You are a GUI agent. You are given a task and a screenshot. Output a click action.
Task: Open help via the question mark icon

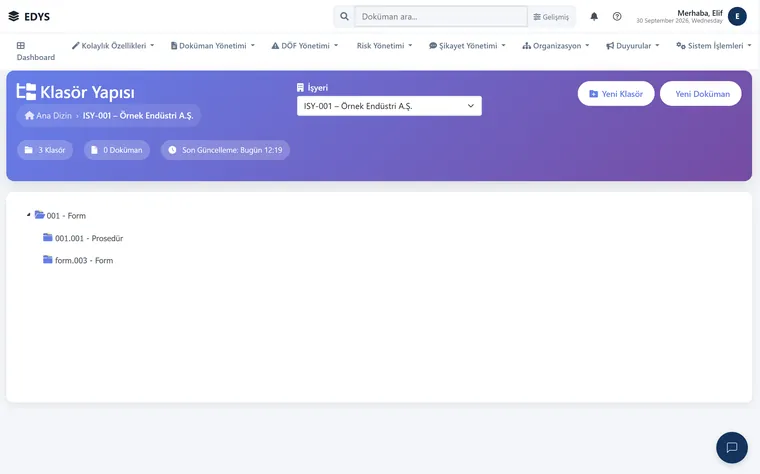tap(617, 16)
